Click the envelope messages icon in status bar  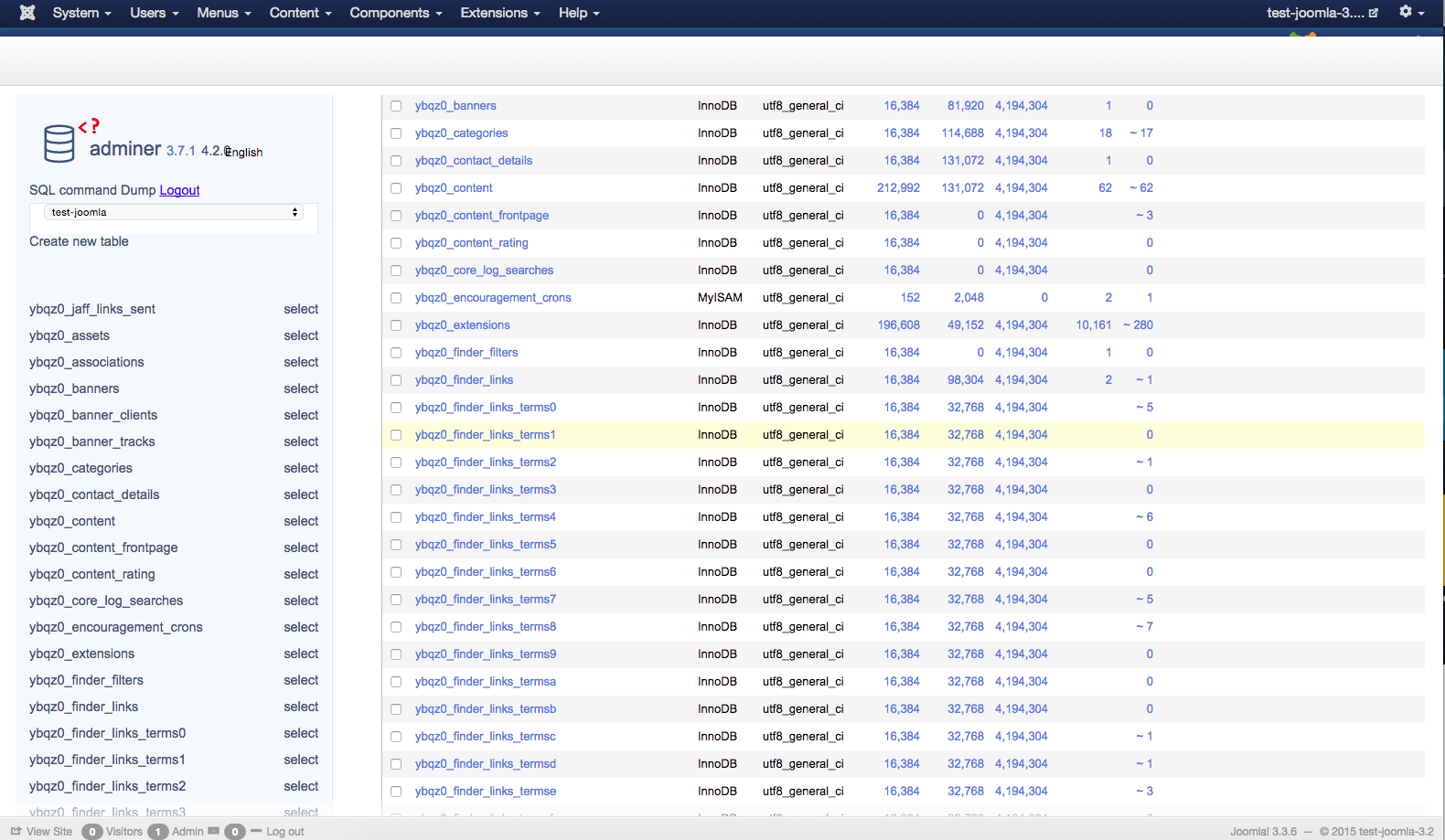214,831
